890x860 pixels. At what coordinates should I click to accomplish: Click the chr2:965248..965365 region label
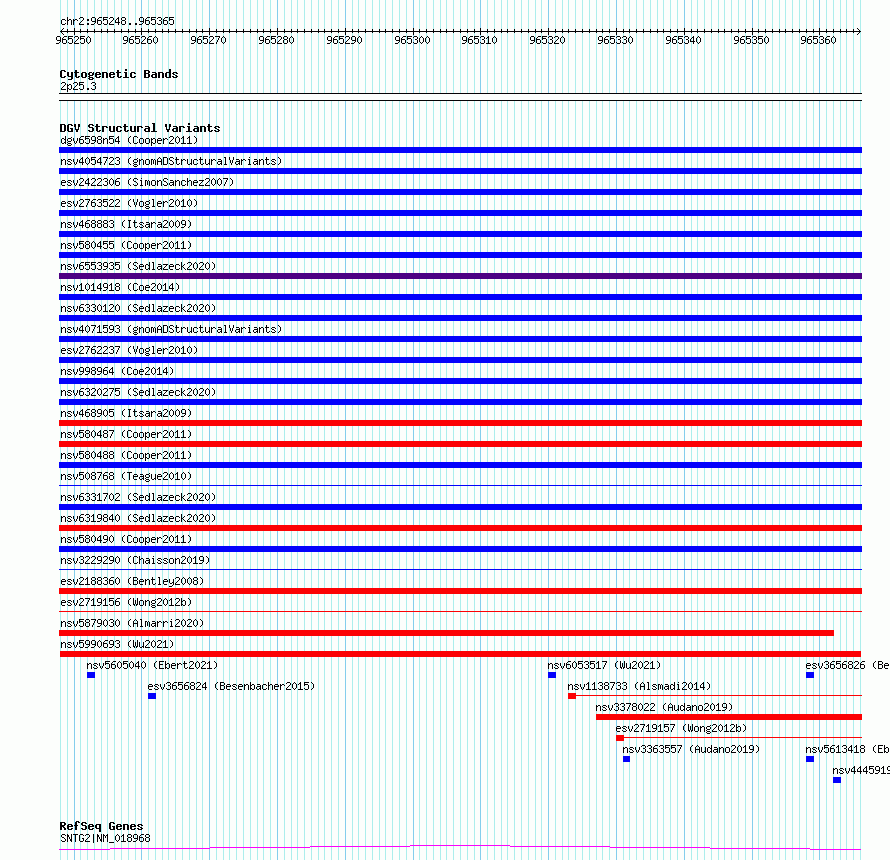click(x=117, y=22)
